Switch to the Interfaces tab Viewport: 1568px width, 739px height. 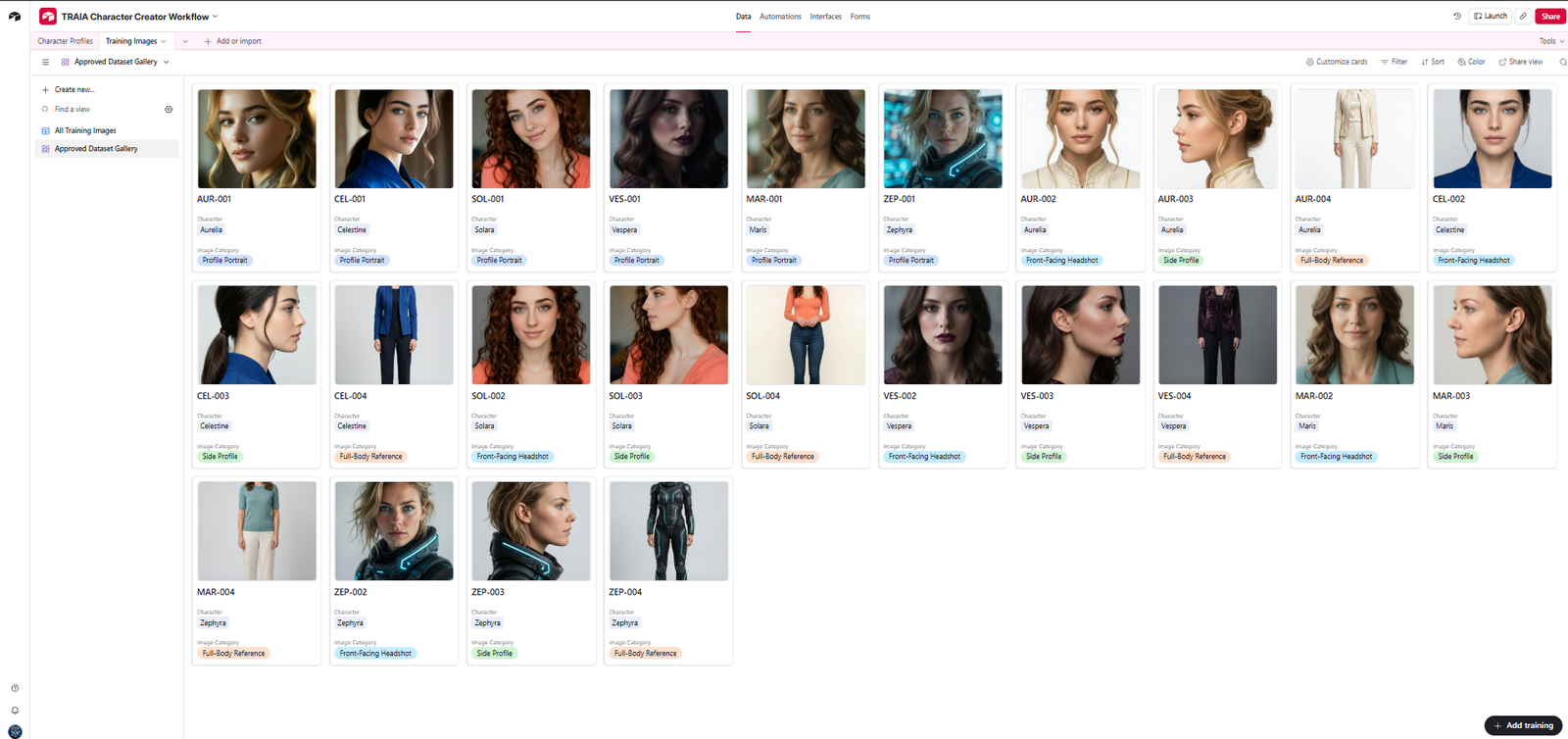825,17
